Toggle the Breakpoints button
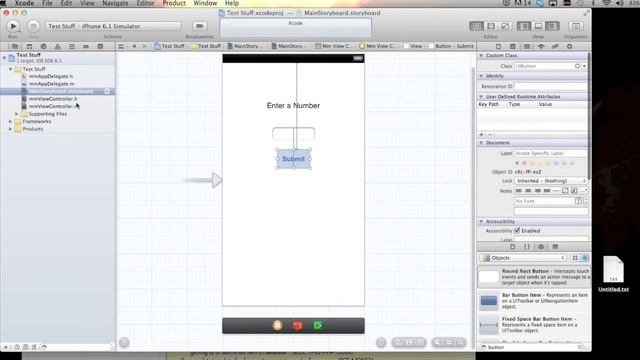Image resolution: width=640 pixels, height=360 pixels. point(200,26)
